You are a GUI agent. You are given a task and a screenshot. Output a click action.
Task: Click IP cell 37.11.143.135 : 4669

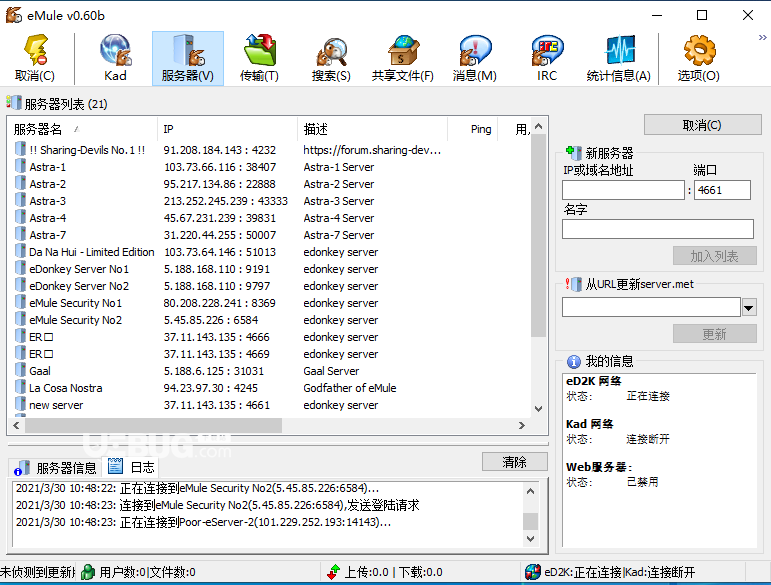[217, 353]
